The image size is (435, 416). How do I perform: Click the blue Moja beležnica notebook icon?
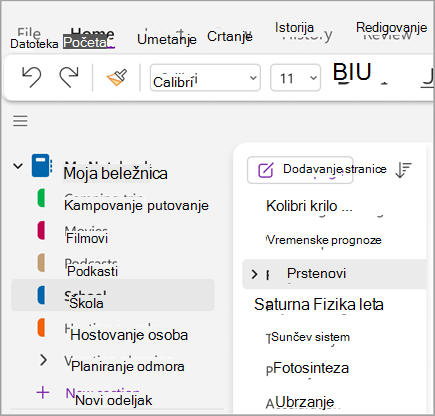[x=42, y=165]
